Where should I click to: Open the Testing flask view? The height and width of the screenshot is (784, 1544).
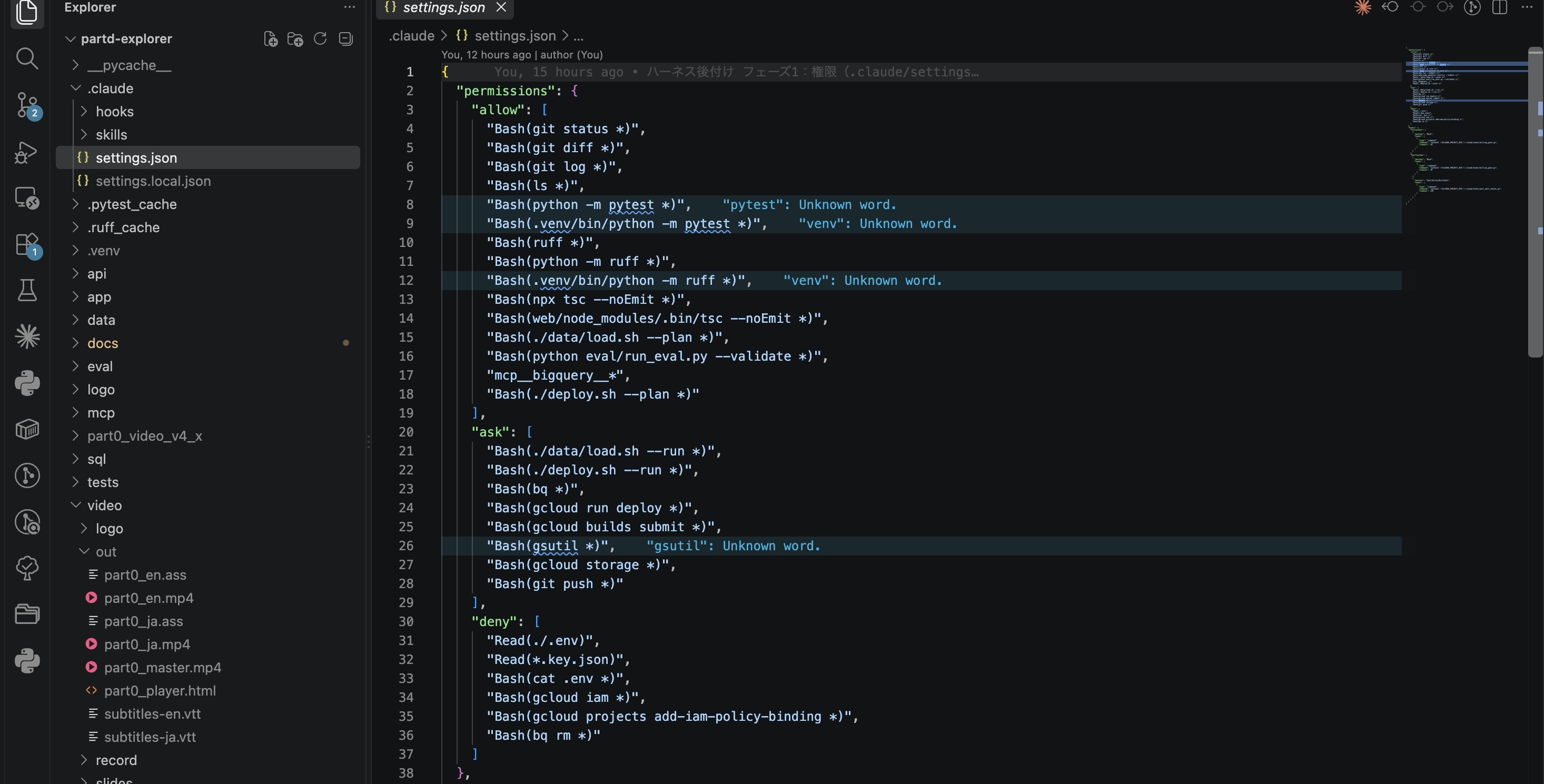[x=27, y=290]
